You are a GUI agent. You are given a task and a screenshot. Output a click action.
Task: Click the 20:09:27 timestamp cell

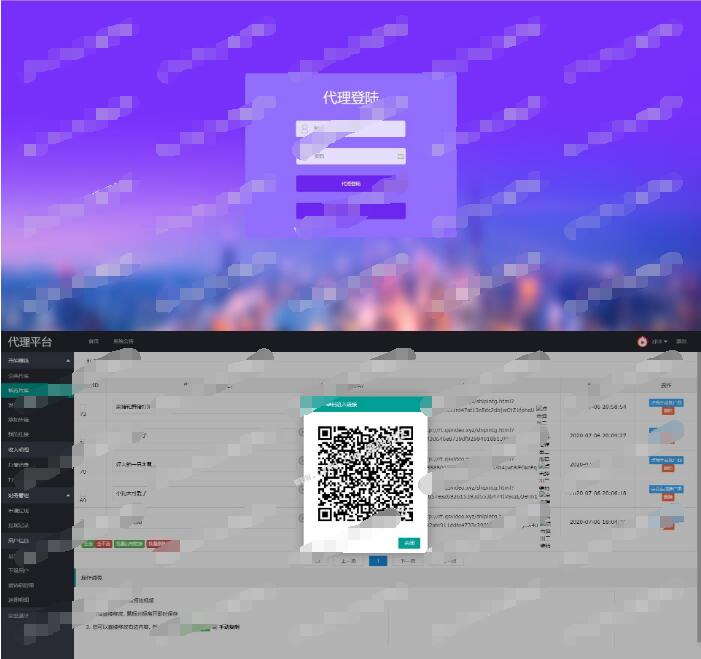(598, 435)
